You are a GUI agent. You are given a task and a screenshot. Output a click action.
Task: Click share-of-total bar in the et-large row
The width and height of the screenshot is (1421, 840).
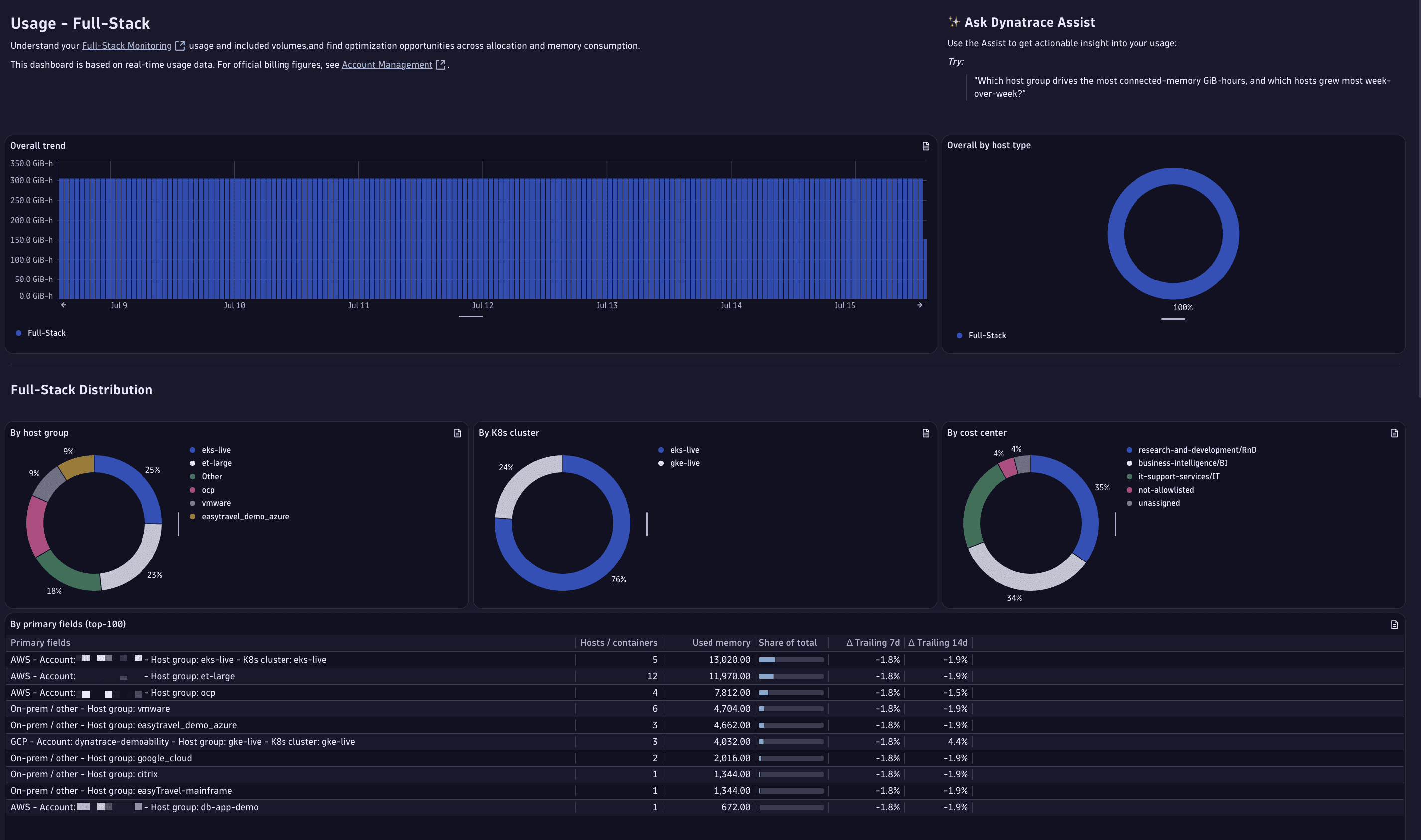(x=791, y=677)
